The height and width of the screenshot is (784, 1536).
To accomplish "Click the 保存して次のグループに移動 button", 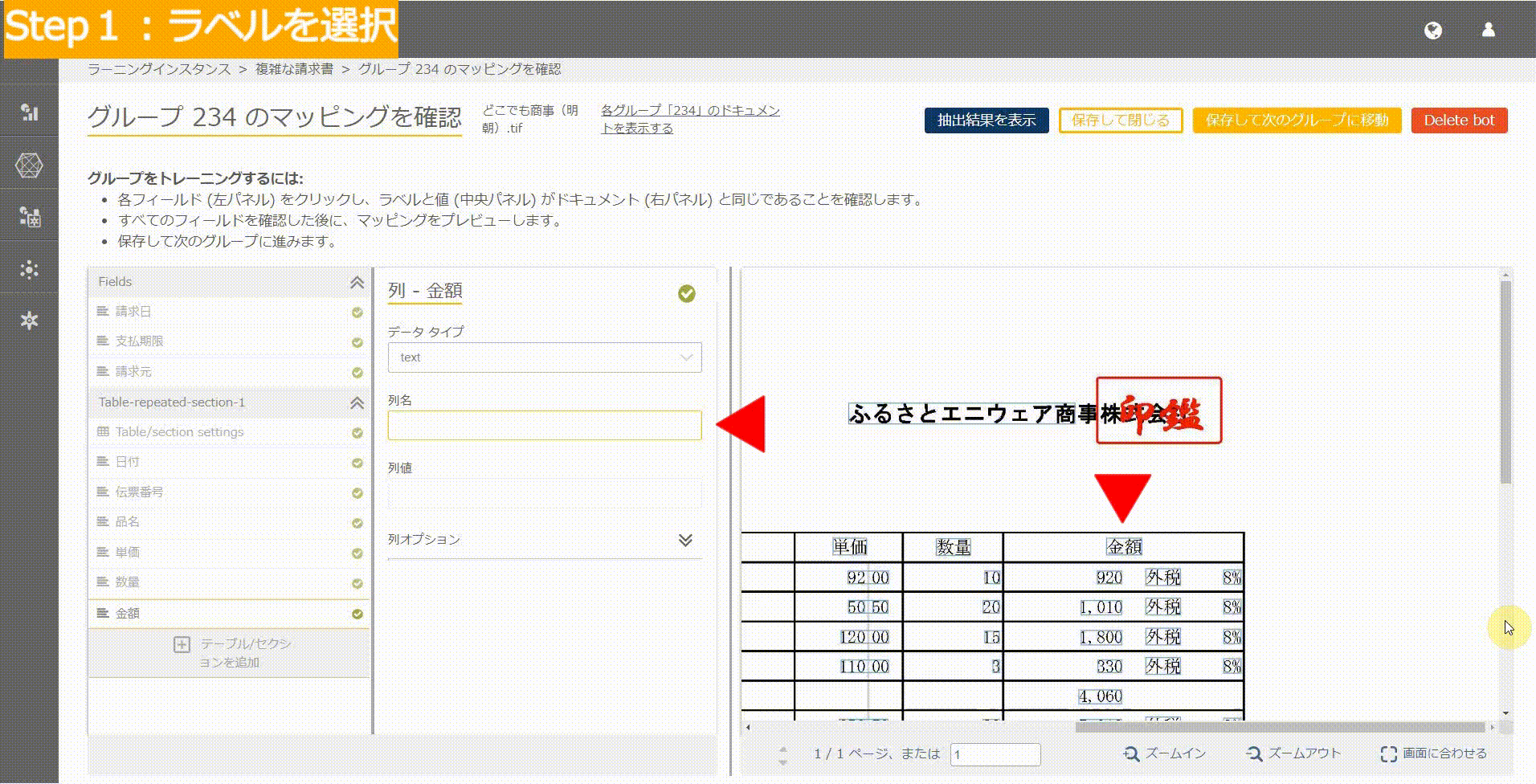I will click(x=1297, y=120).
